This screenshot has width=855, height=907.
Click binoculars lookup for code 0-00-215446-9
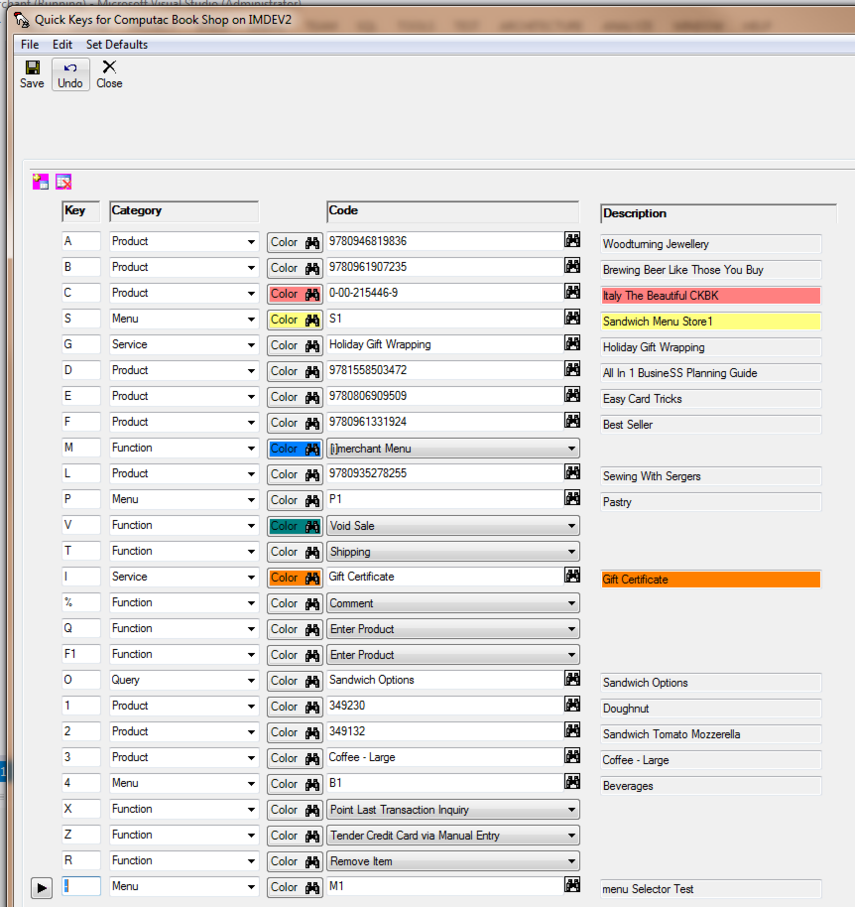click(x=572, y=292)
